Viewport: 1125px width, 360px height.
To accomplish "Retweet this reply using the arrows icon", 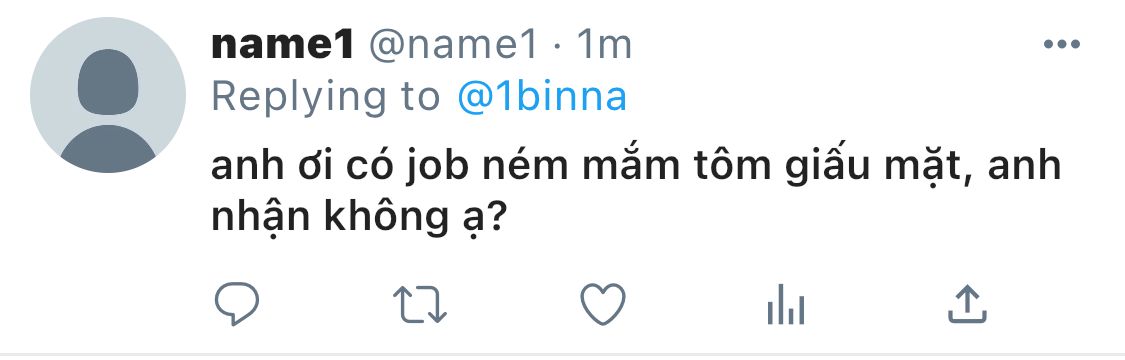I will point(420,304).
